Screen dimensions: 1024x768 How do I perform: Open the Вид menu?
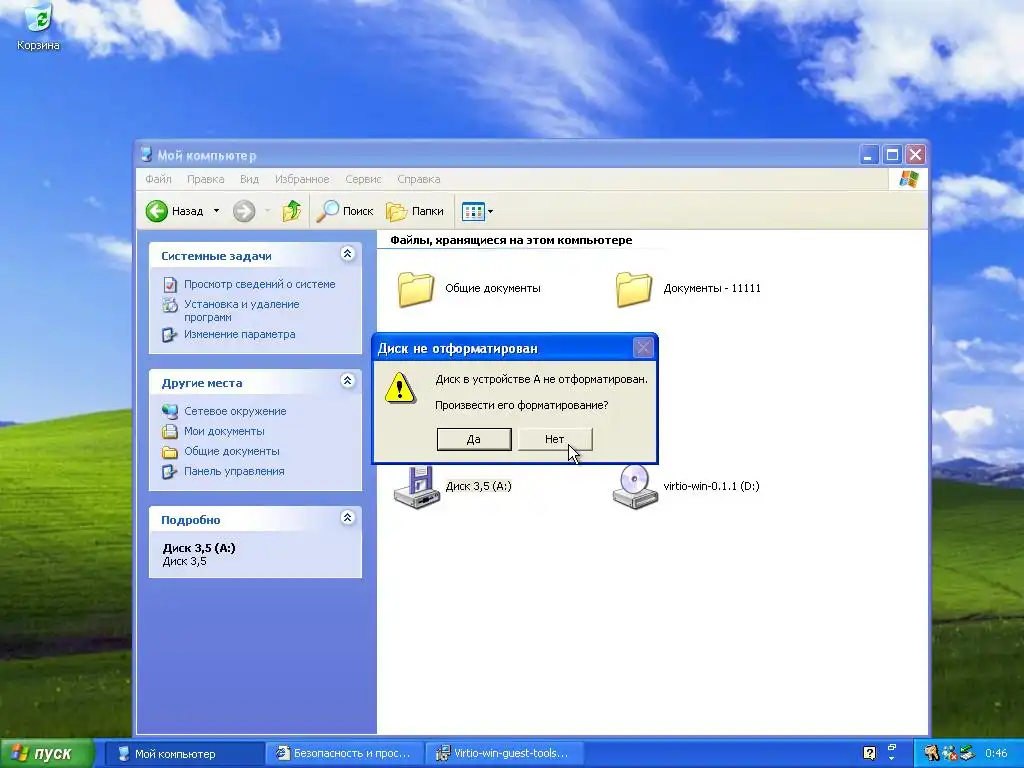[x=249, y=179]
